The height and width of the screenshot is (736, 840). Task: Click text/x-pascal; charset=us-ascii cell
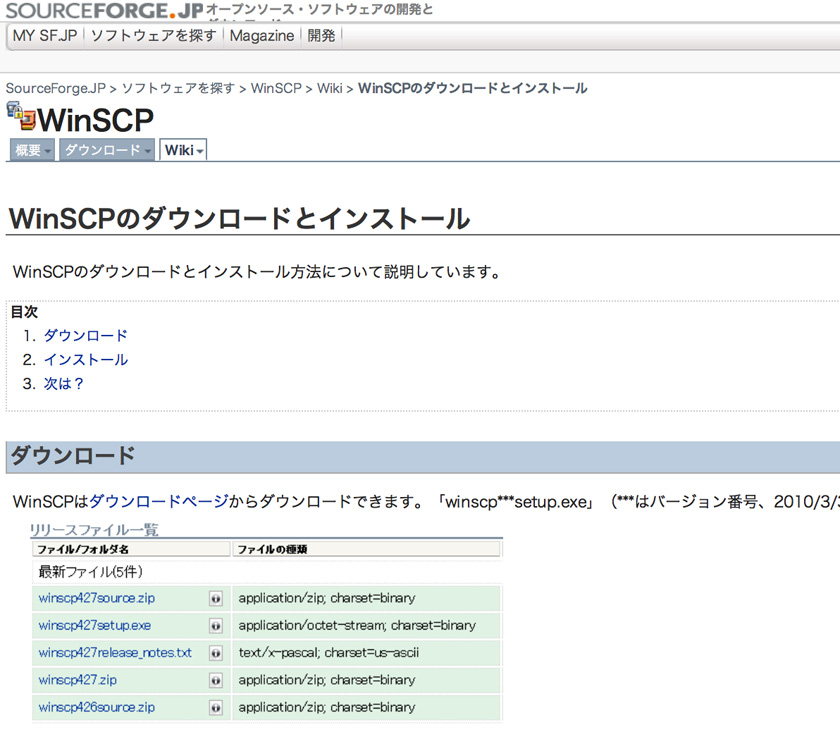point(366,653)
